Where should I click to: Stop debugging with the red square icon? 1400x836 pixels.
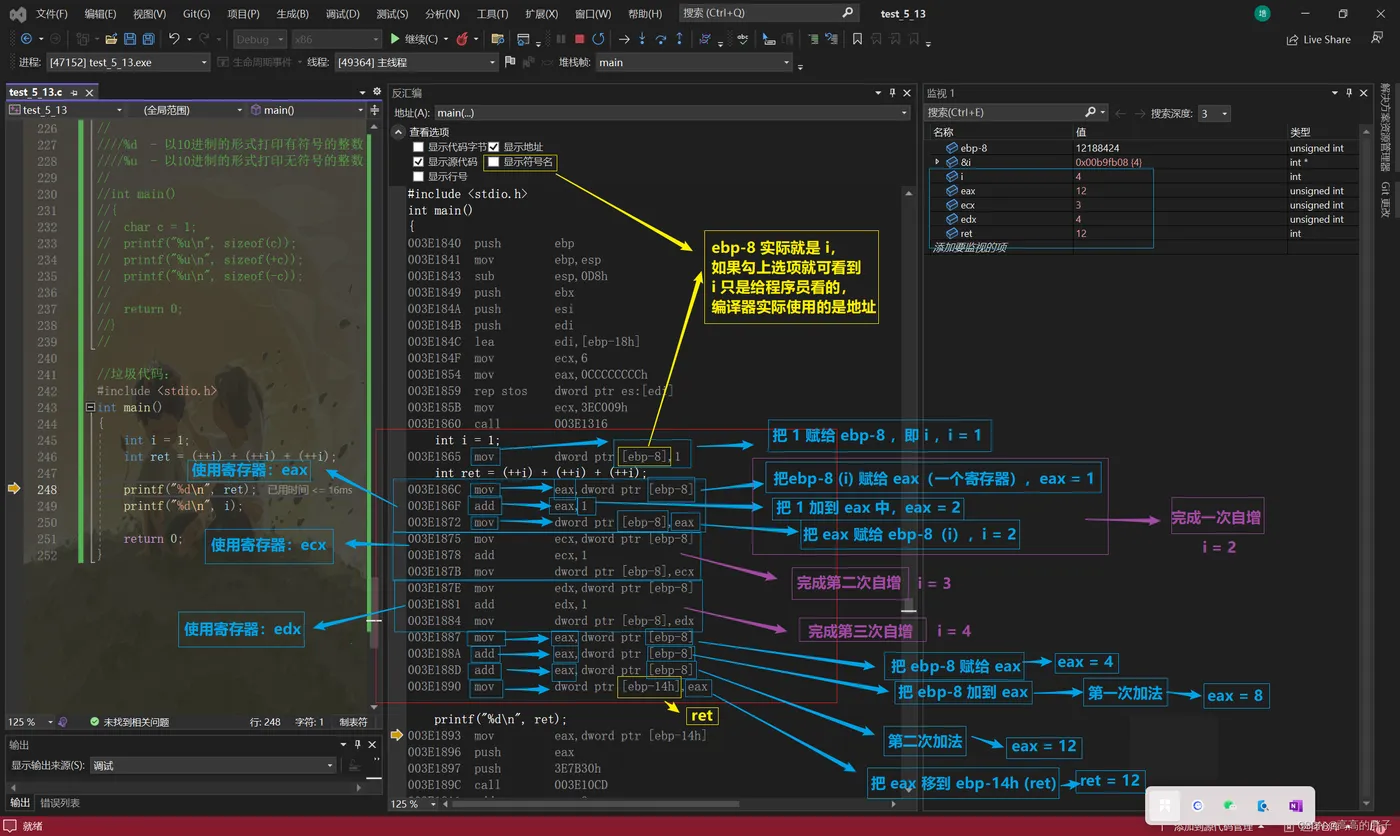tap(579, 39)
